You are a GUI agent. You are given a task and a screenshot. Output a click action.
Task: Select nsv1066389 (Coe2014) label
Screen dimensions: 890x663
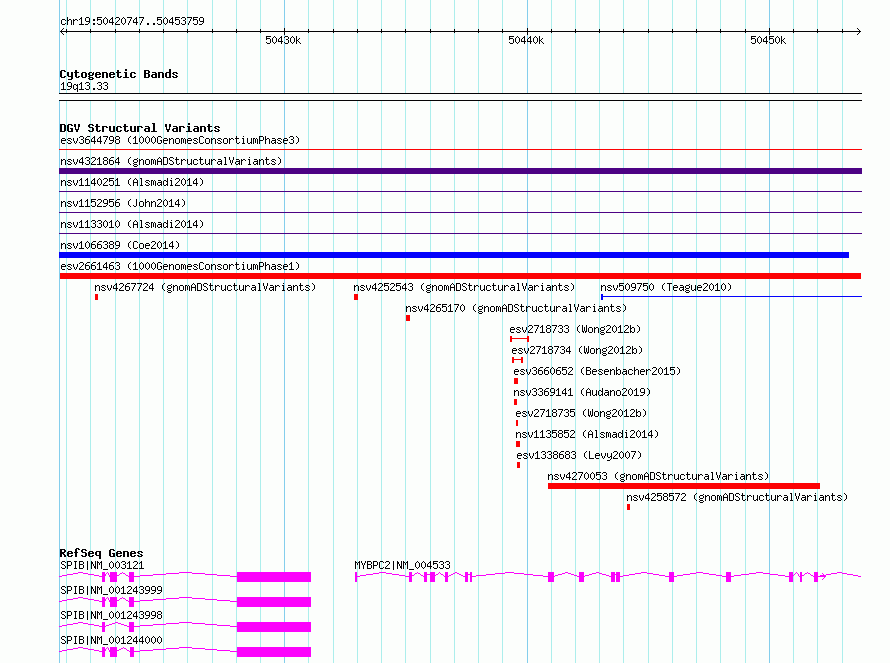[x=120, y=245]
